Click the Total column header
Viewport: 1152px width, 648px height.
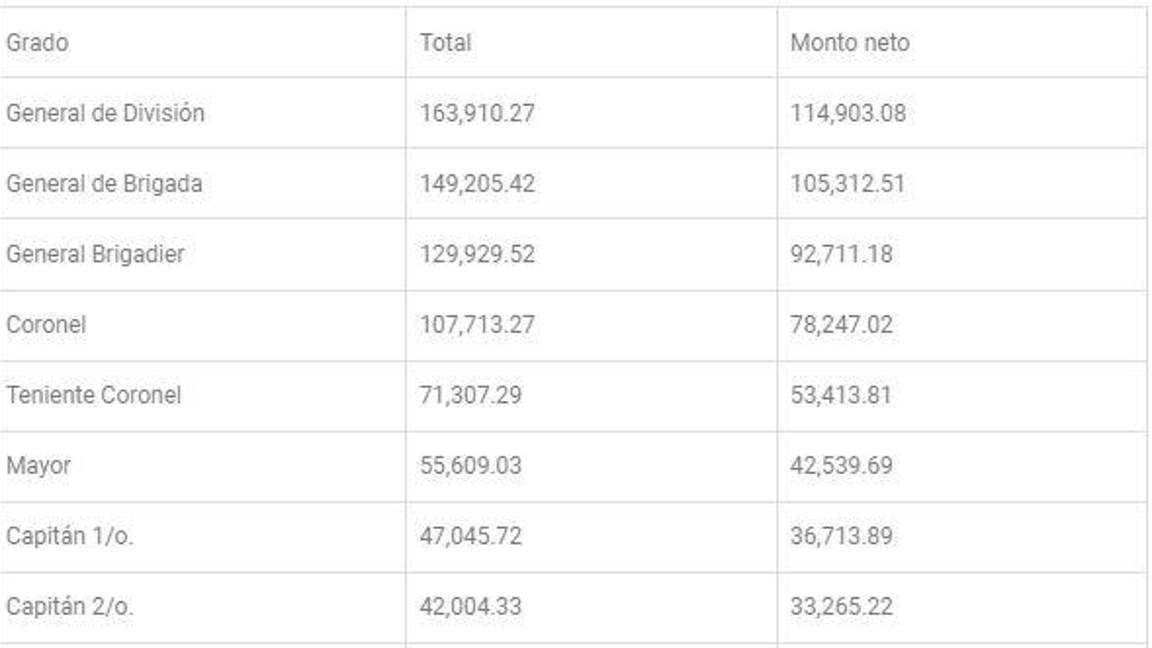click(445, 43)
